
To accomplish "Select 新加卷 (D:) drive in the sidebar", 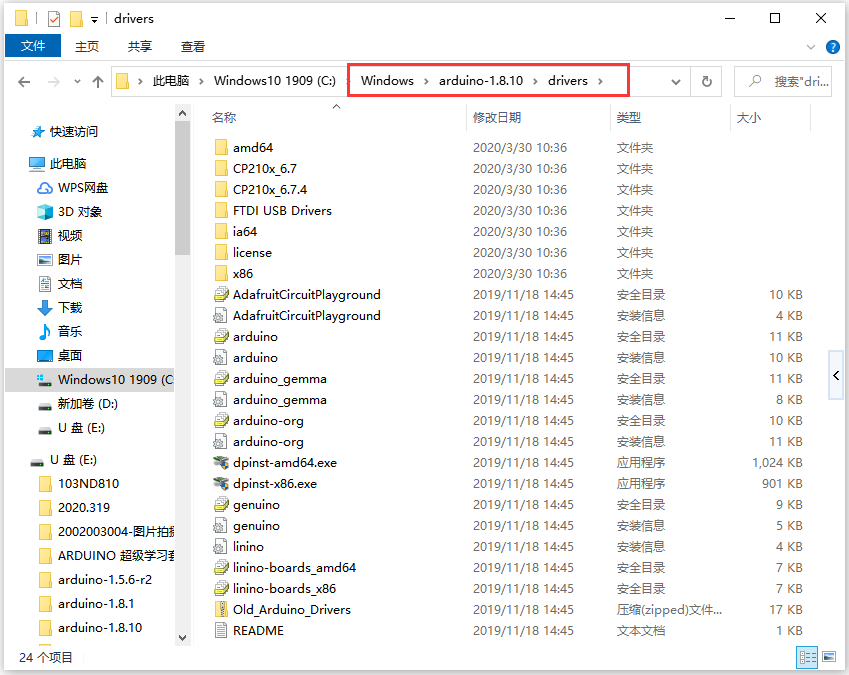I will pos(88,404).
